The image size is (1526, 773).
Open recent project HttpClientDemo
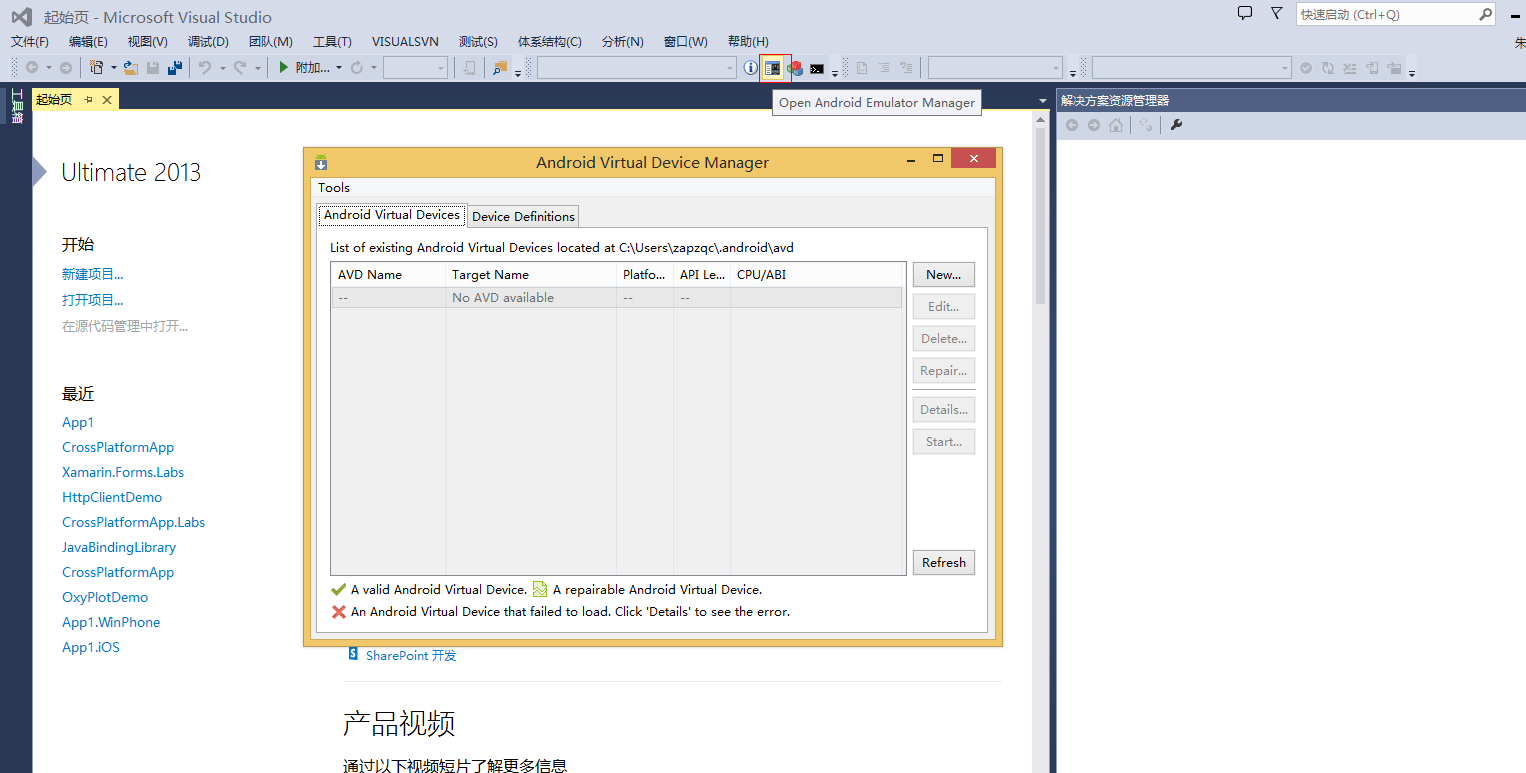pos(112,497)
